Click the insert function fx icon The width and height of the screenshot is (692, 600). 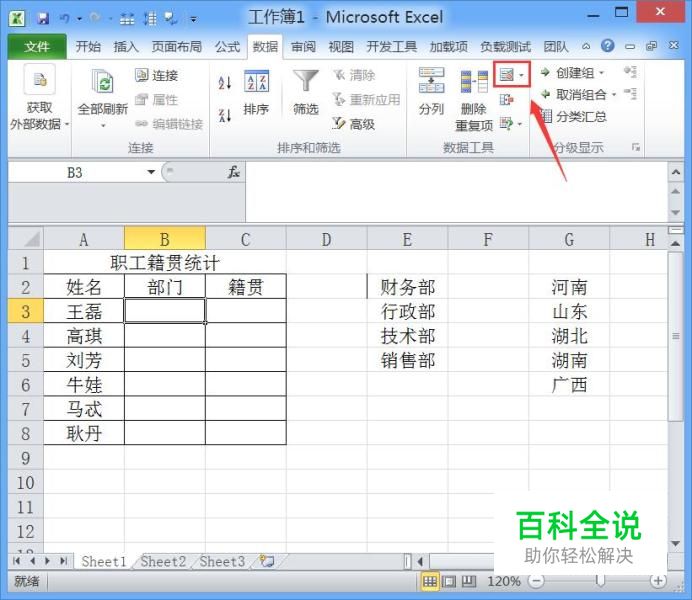(233, 172)
